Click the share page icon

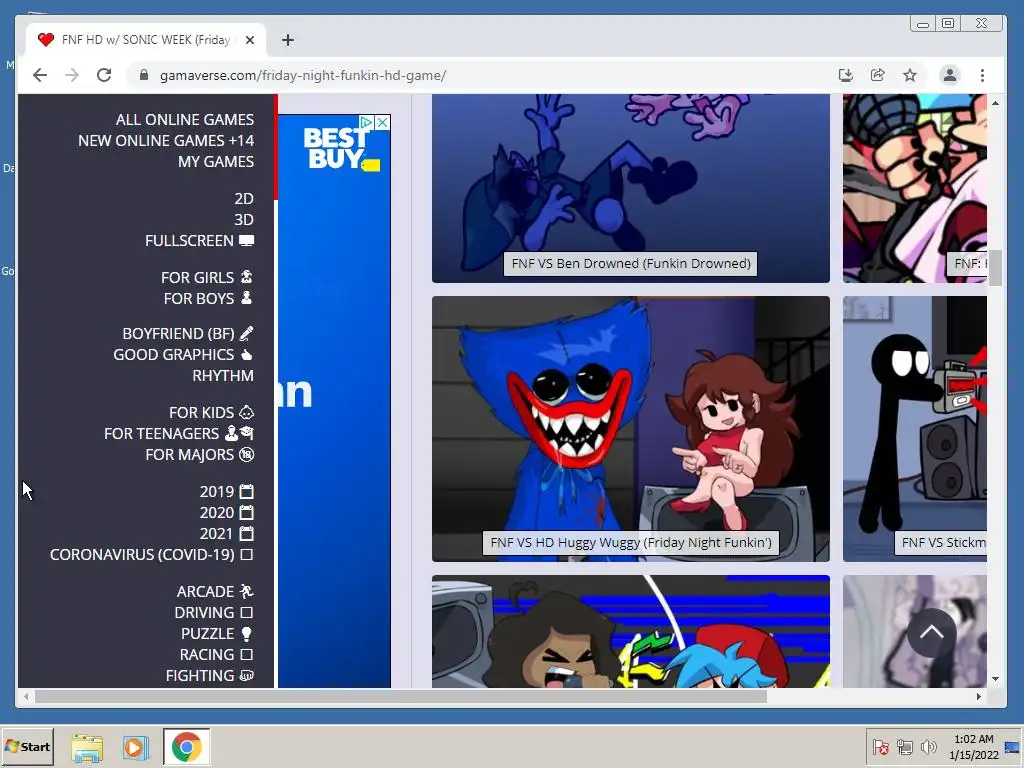click(878, 75)
